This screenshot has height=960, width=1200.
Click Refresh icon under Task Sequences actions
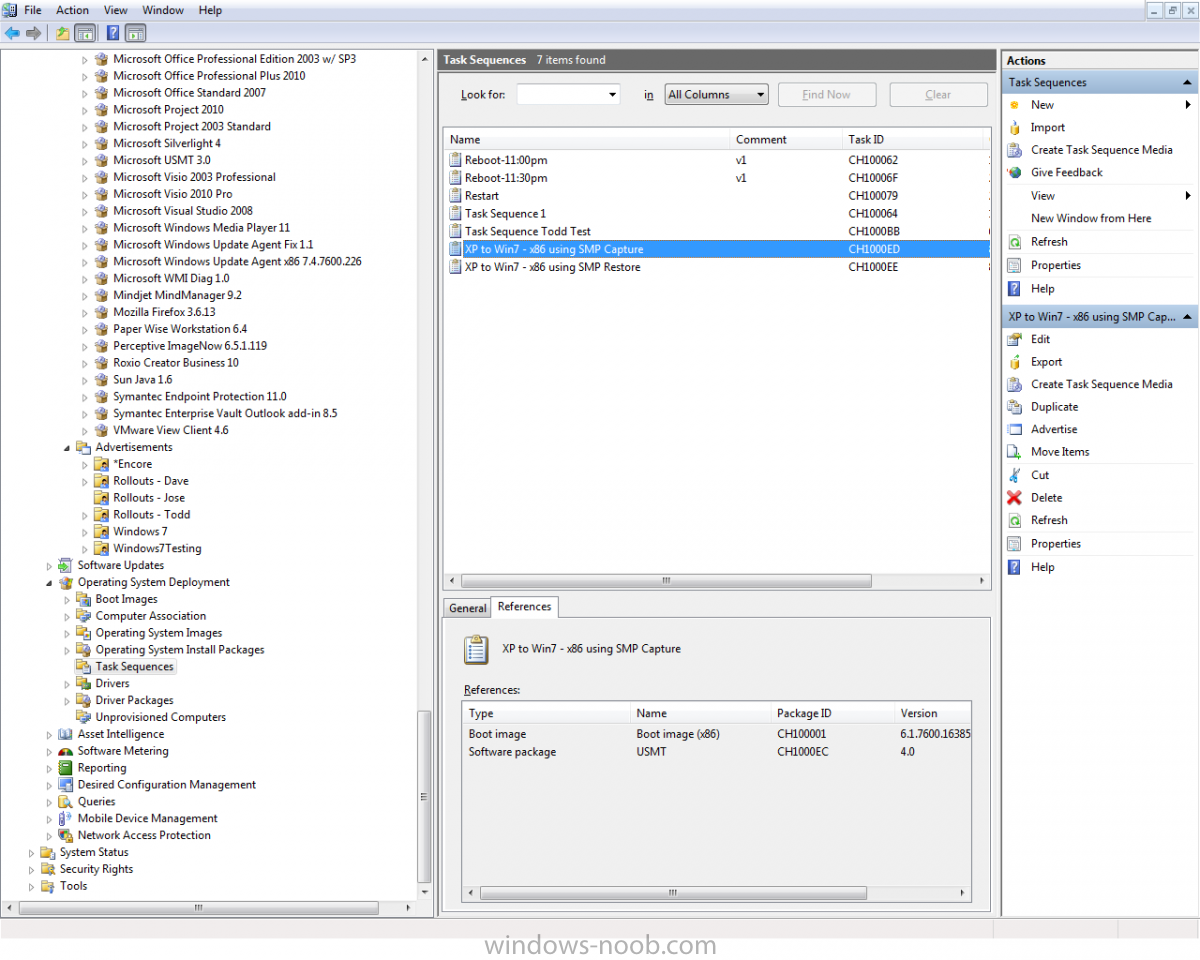(1014, 242)
